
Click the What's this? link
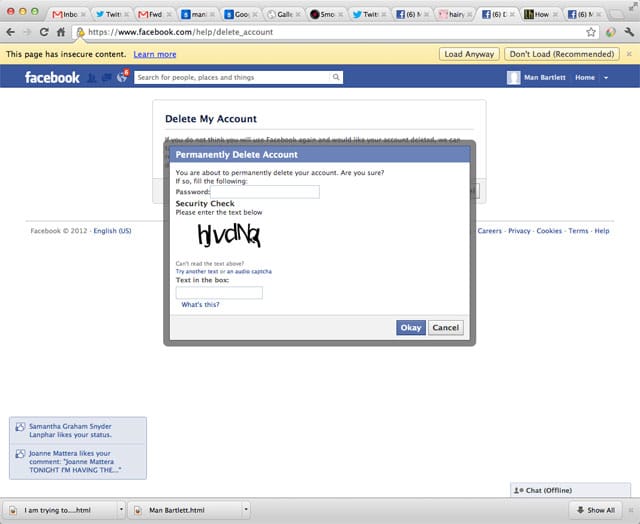pyautogui.click(x=200, y=304)
